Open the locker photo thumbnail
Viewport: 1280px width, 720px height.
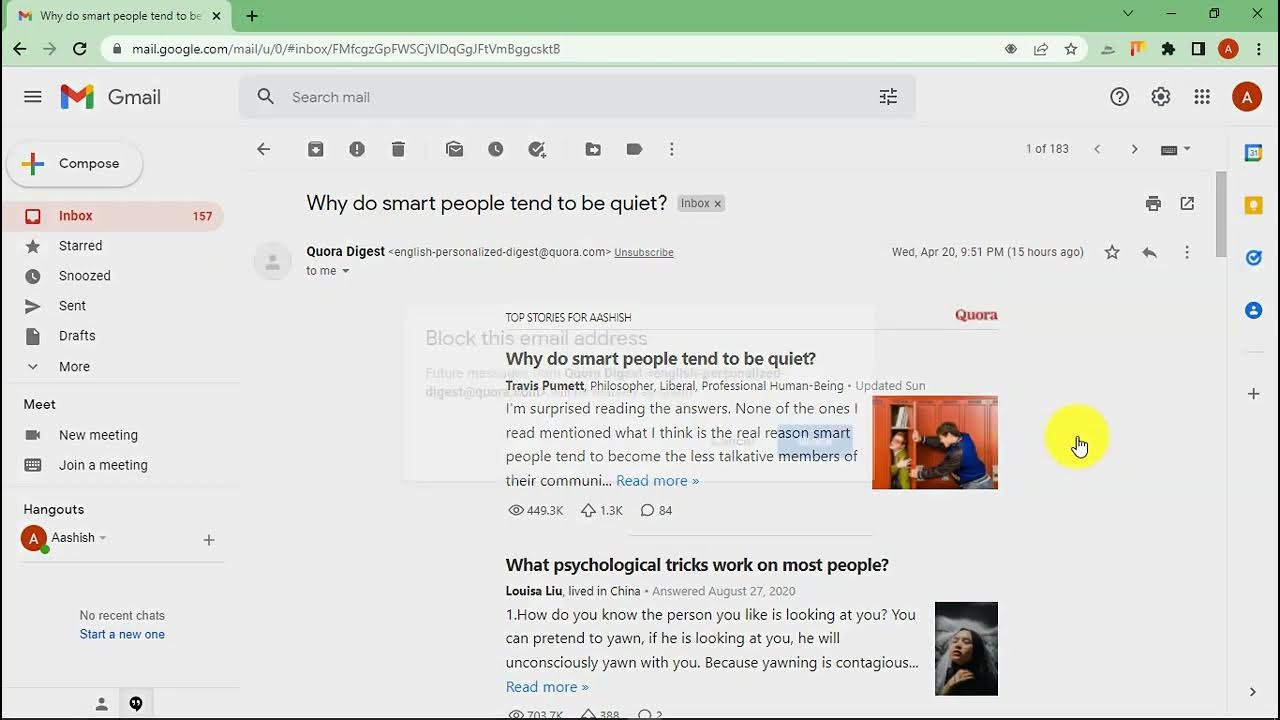[x=935, y=442]
